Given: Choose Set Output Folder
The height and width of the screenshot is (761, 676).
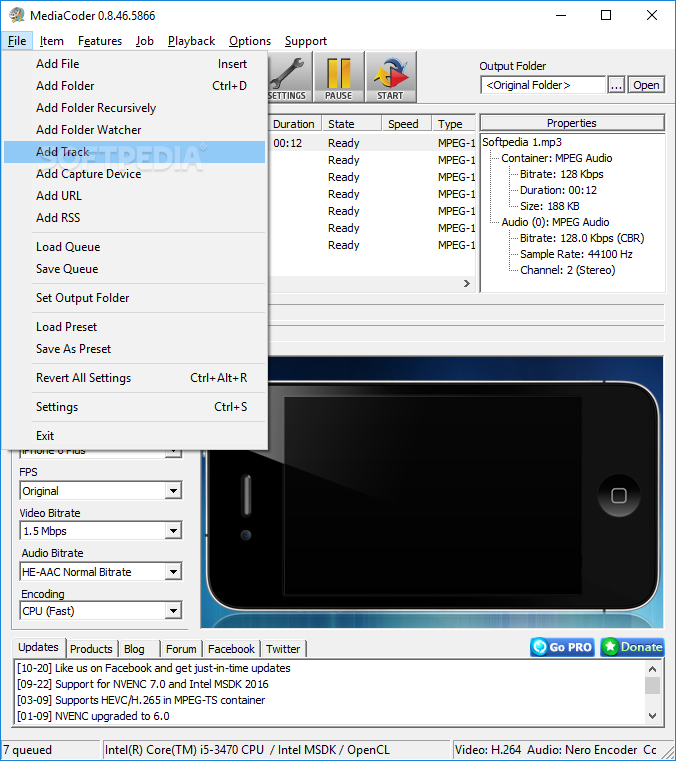Looking at the screenshot, I should 134,298.
